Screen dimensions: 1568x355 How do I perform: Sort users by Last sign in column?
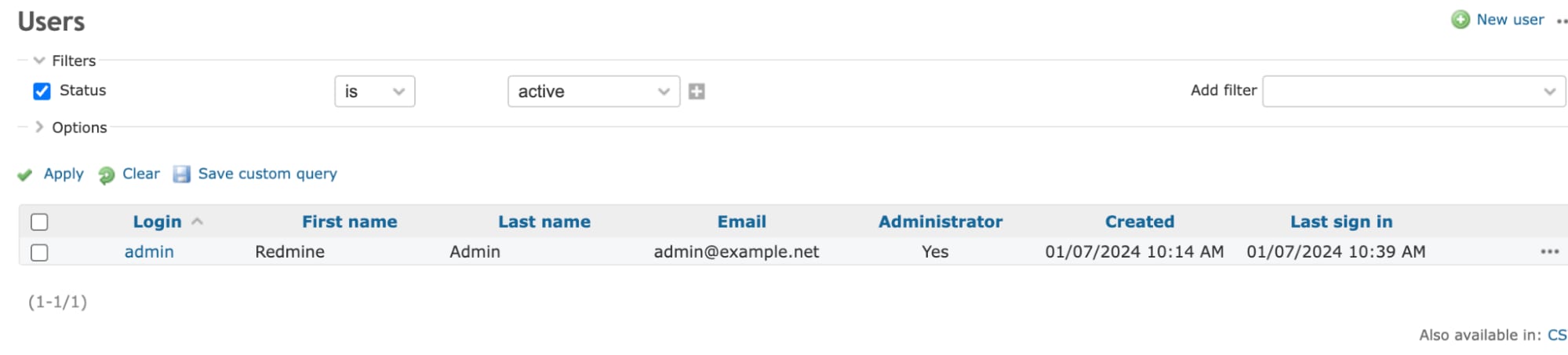point(1341,222)
